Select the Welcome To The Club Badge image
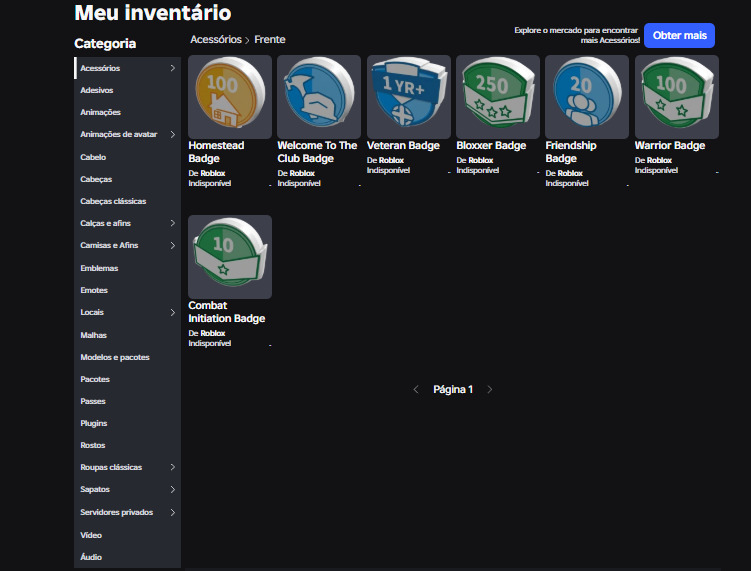This screenshot has width=751, height=571. coord(319,97)
